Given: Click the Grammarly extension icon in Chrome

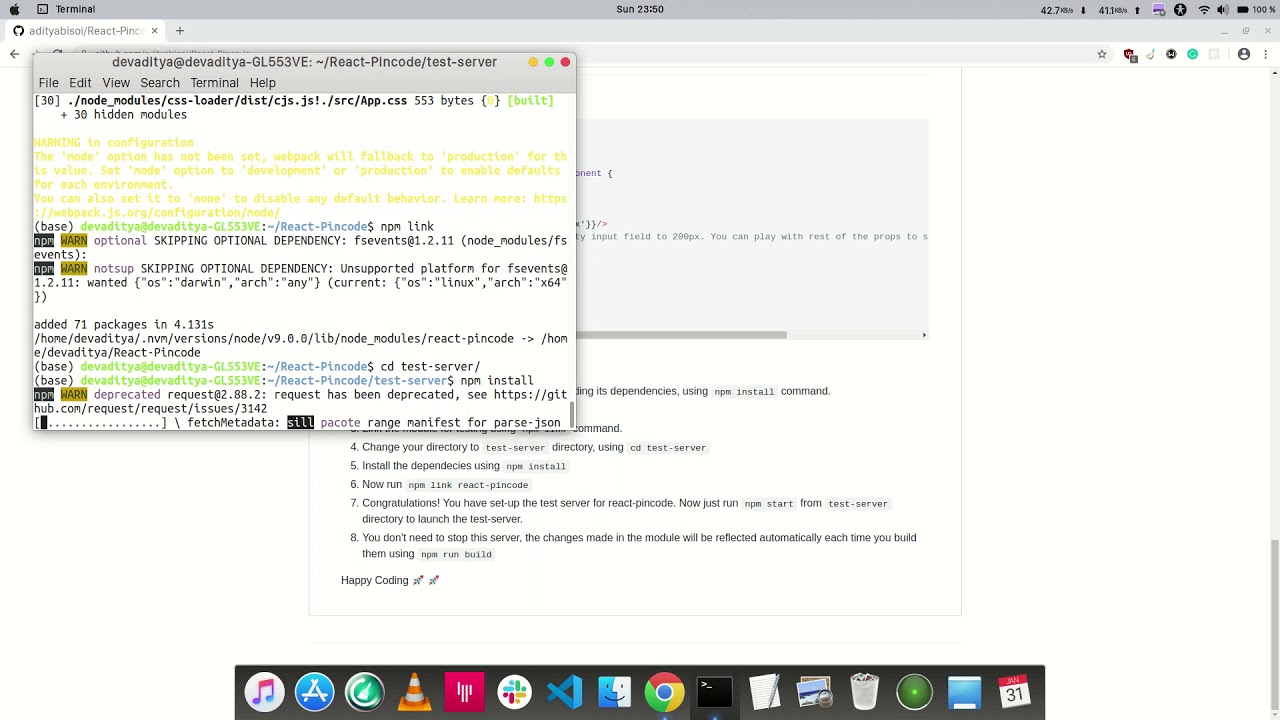Looking at the screenshot, I should tap(1192, 54).
